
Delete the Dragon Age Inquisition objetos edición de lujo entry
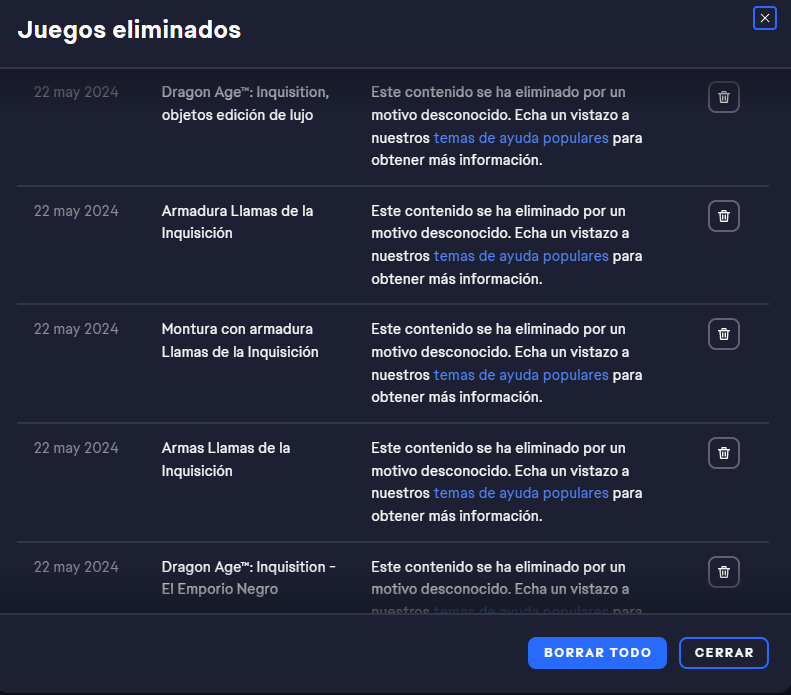724,97
